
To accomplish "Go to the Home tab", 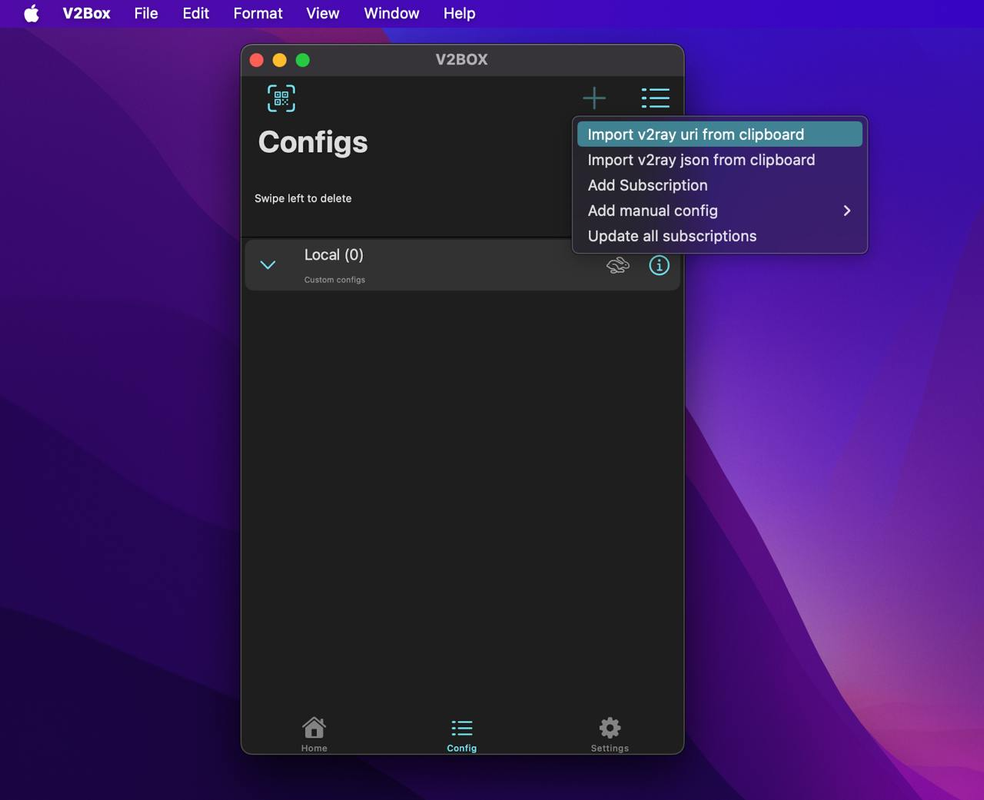I will click(314, 735).
